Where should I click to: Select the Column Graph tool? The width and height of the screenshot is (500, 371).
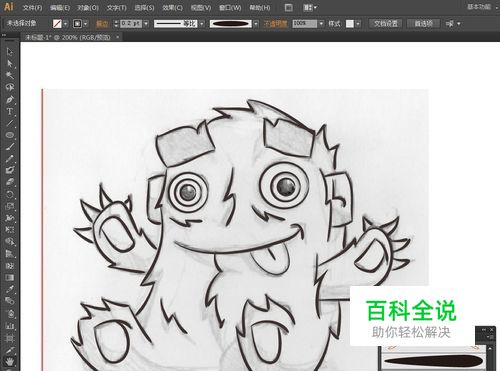coord(10,325)
